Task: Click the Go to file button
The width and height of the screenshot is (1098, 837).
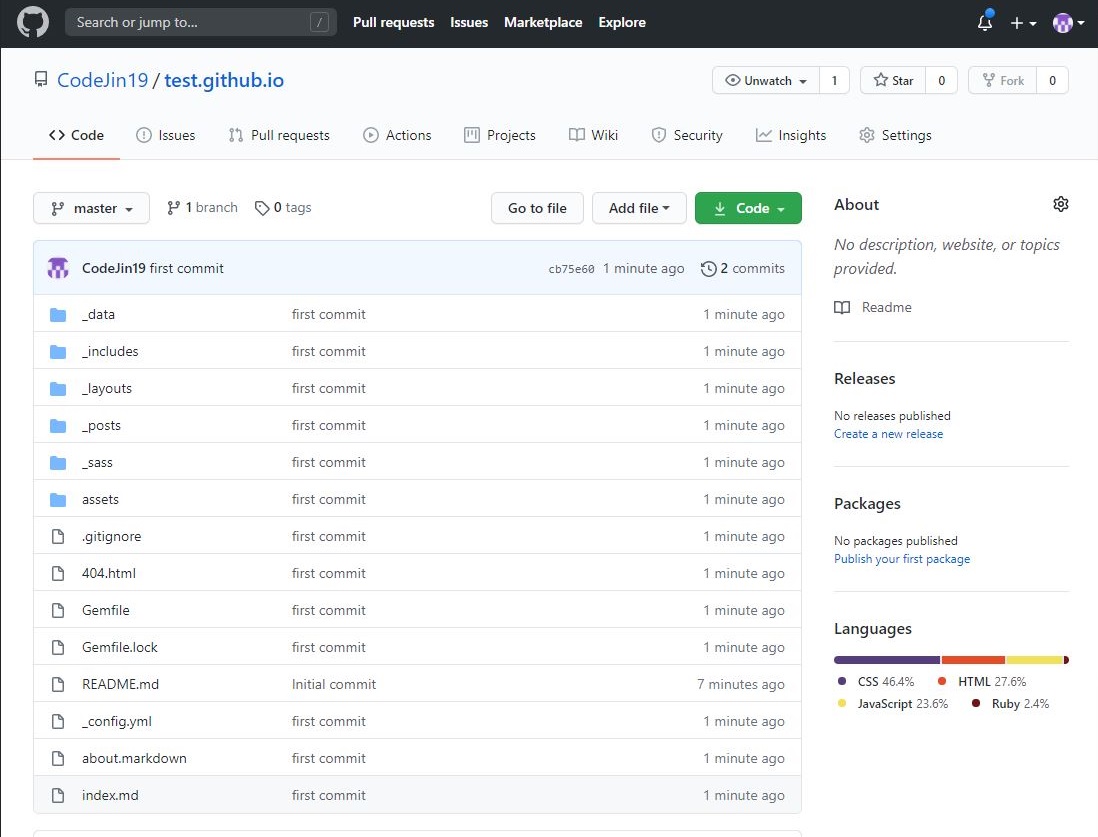Action: pyautogui.click(x=537, y=208)
